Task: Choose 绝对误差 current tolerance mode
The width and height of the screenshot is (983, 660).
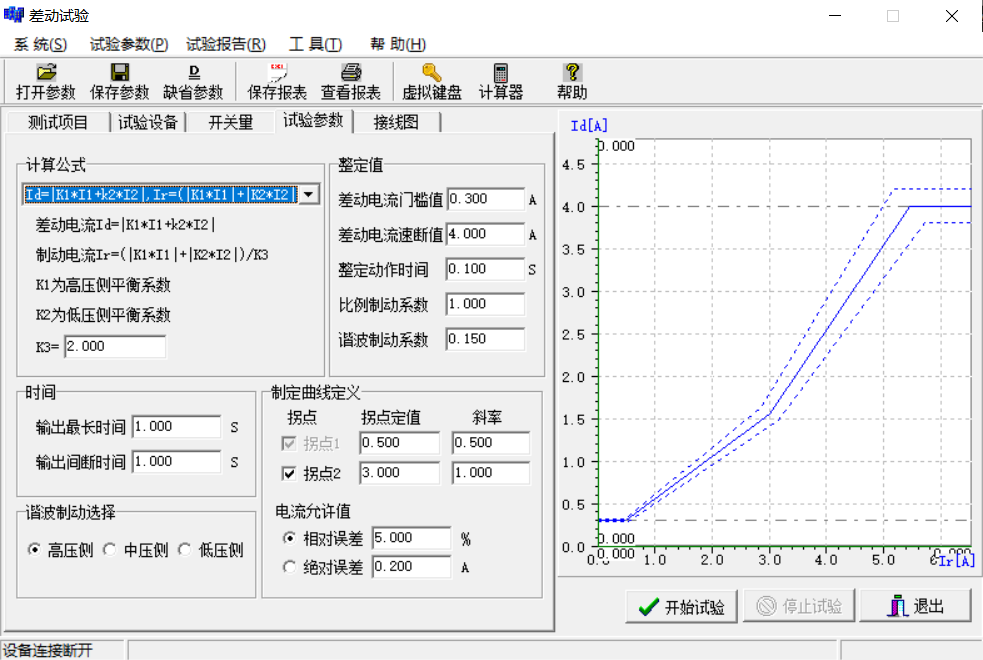Action: tap(291, 566)
